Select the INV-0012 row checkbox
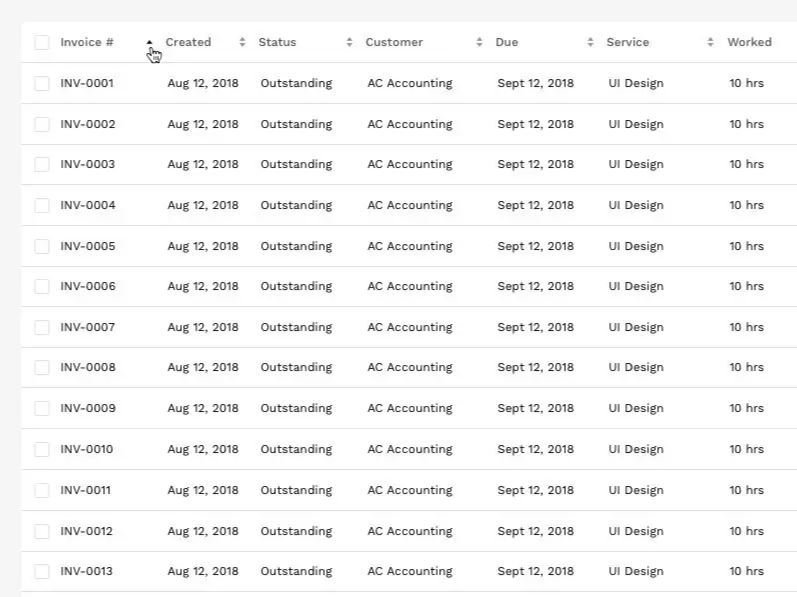Image resolution: width=797 pixels, height=597 pixels. [x=42, y=531]
